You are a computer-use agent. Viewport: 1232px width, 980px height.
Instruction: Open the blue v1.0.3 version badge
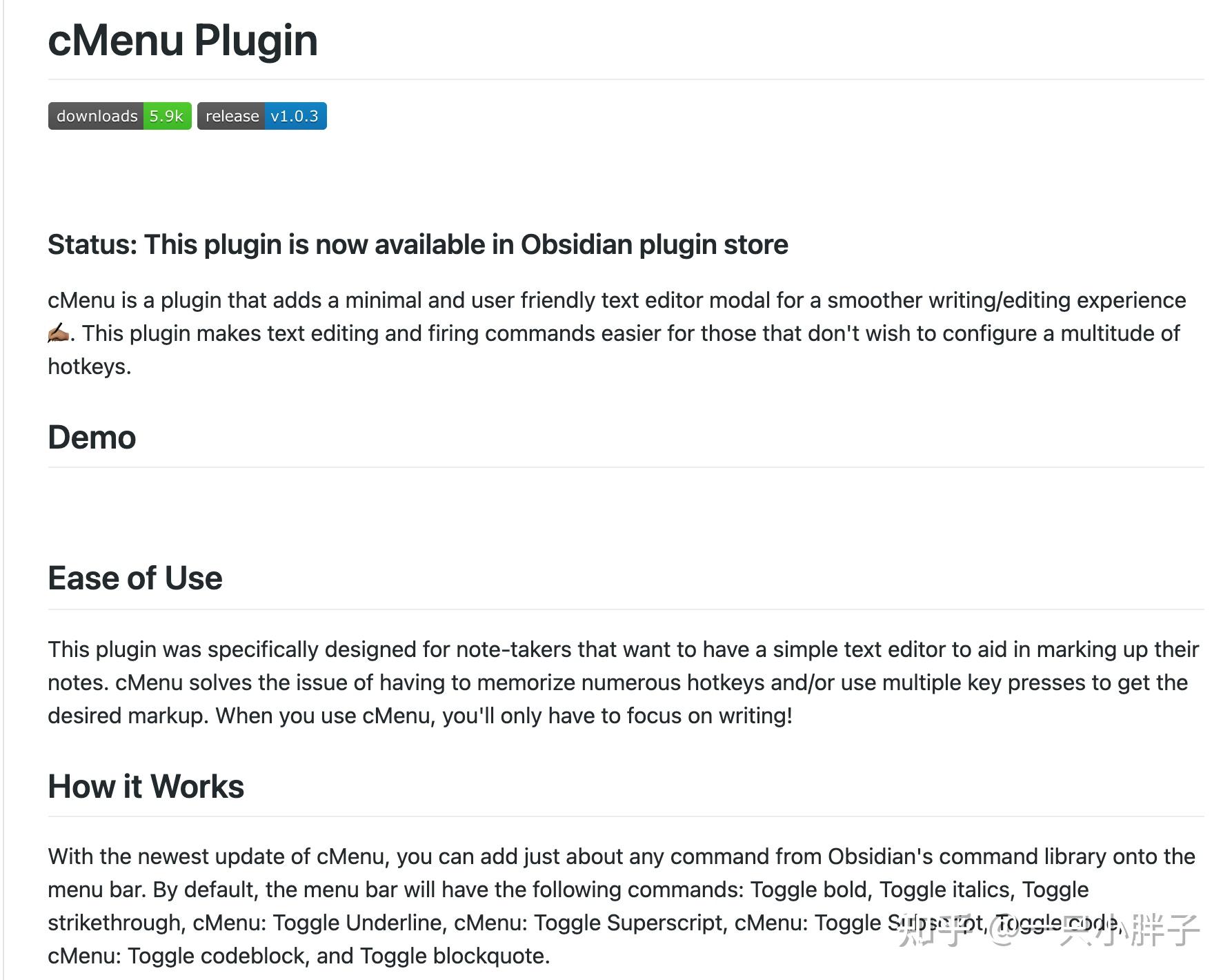coord(294,116)
